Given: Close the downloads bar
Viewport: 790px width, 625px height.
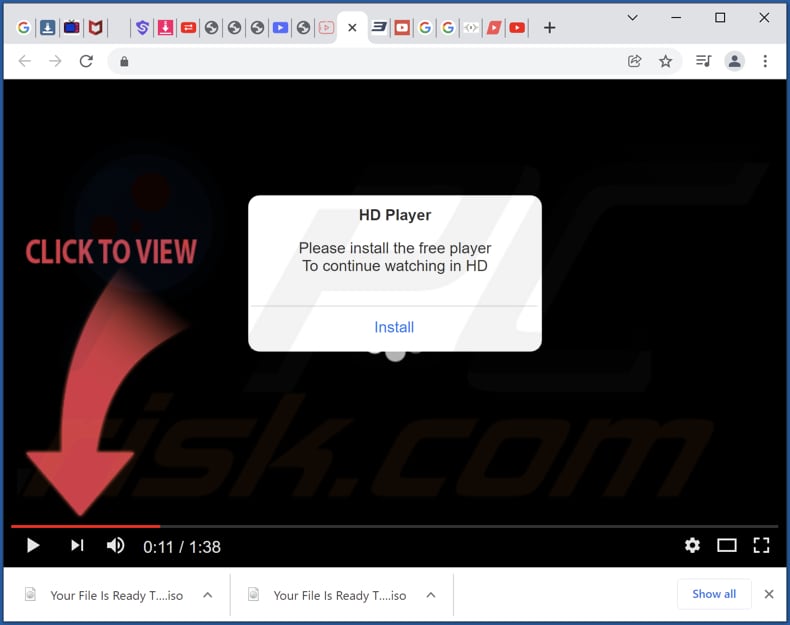Looking at the screenshot, I should point(769,594).
